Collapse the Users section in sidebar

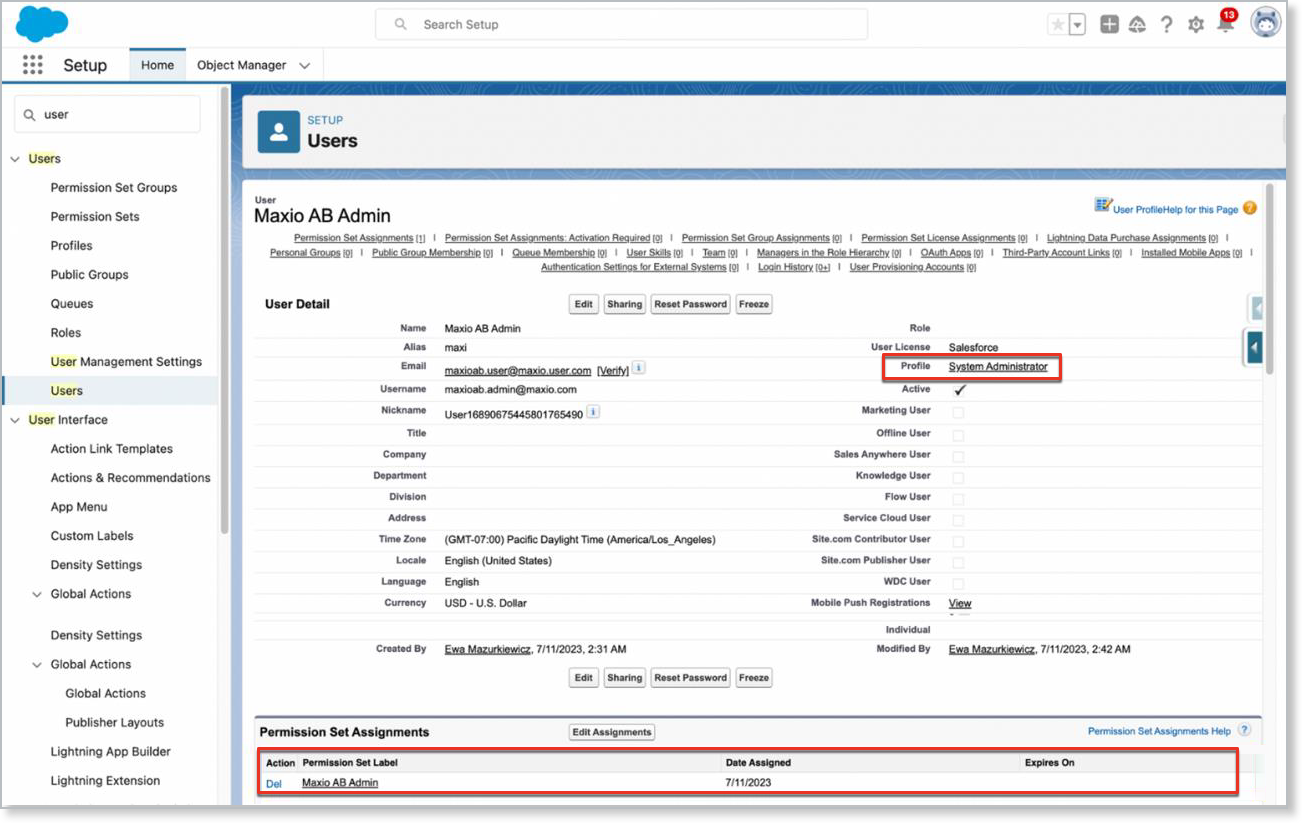15,159
